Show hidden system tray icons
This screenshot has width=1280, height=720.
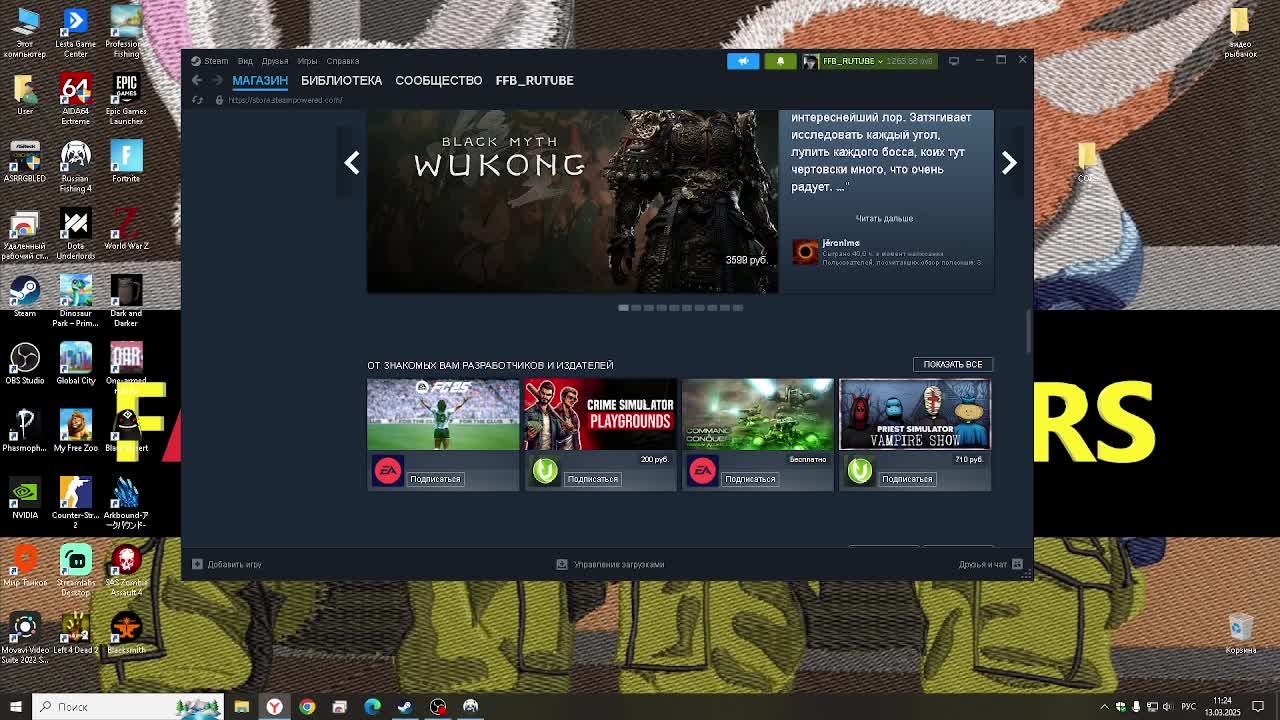click(1105, 707)
